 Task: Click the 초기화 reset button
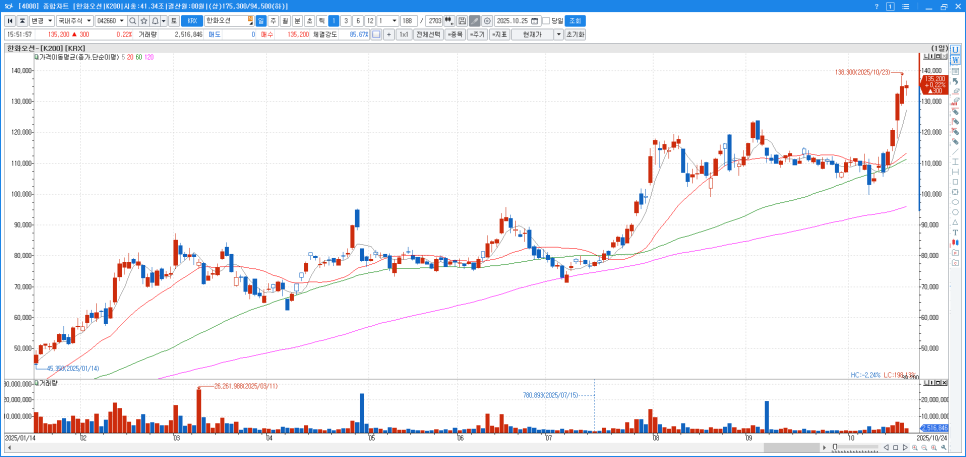[x=574, y=34]
